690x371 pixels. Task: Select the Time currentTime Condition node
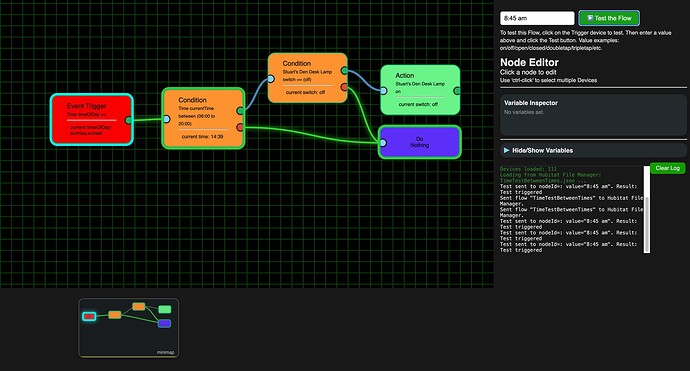(203, 118)
